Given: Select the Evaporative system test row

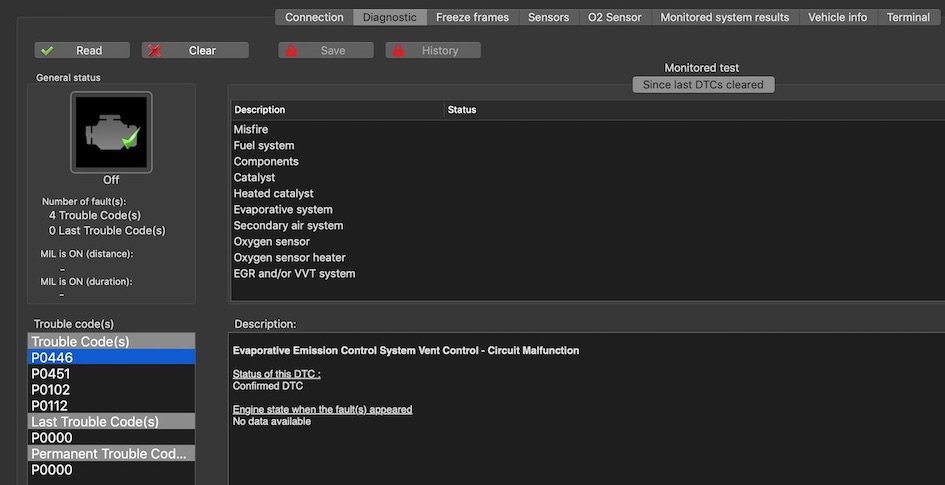Looking at the screenshot, I should click(283, 210).
